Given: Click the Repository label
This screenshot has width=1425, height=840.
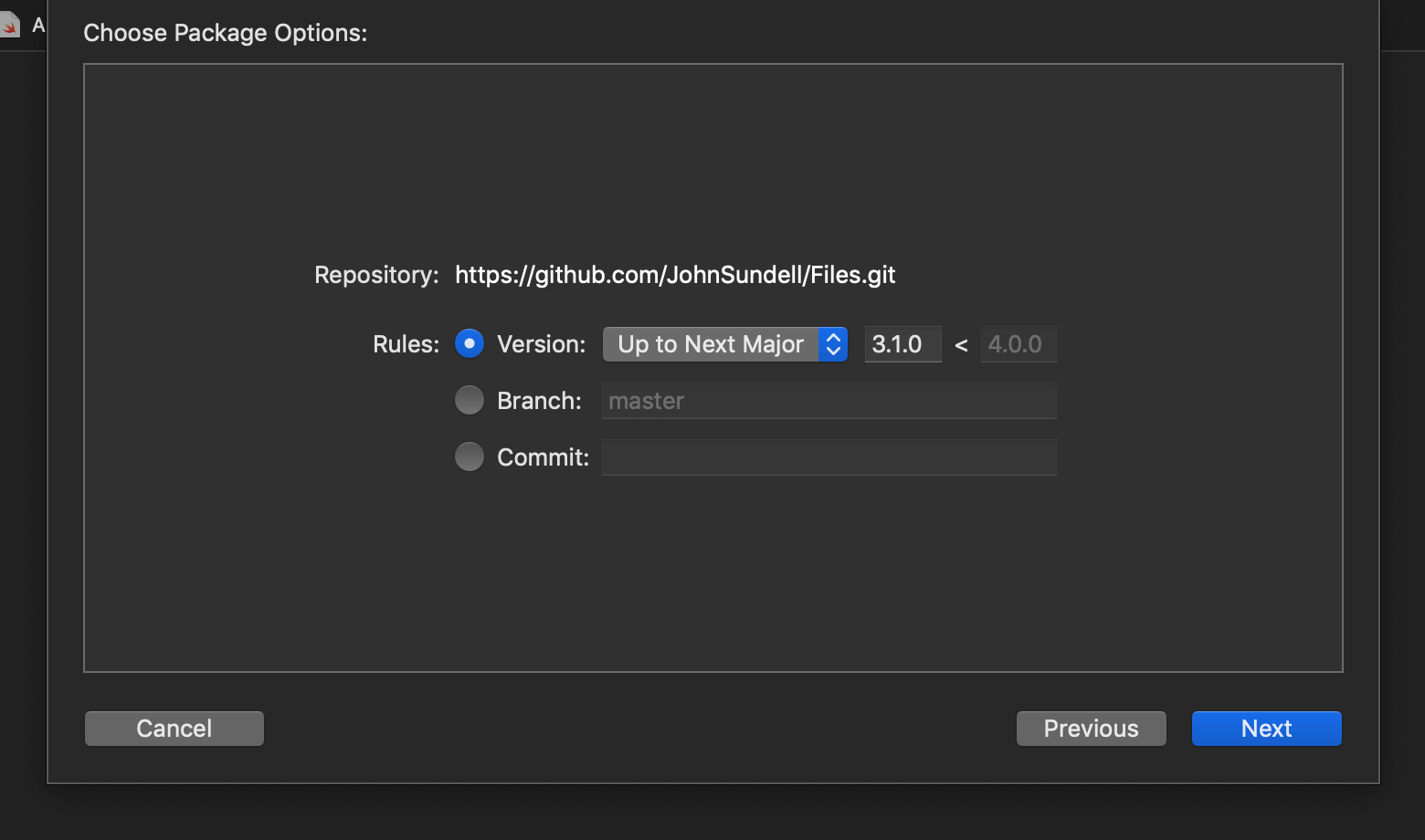Looking at the screenshot, I should tap(376, 275).
